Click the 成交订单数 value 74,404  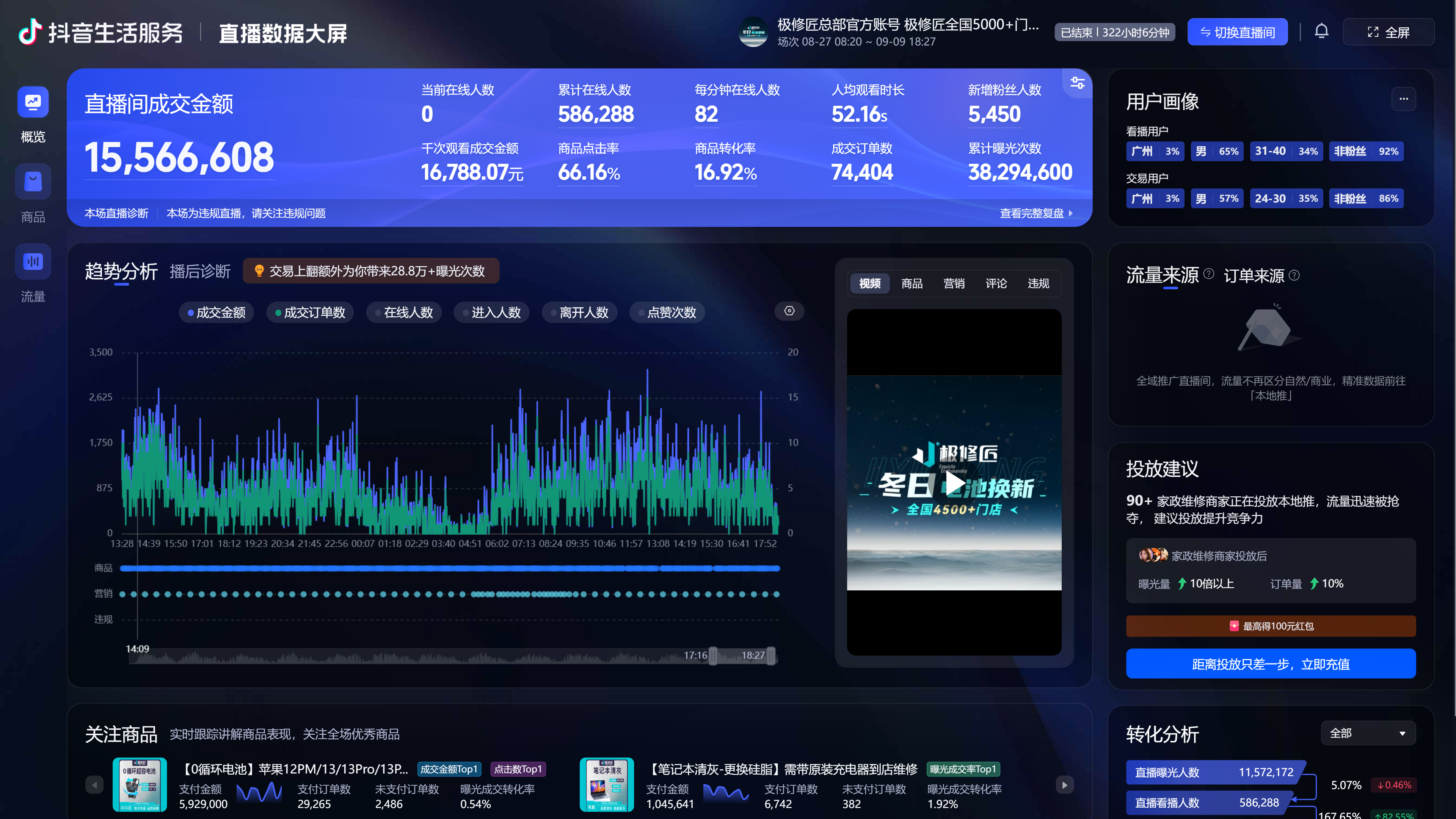(862, 173)
